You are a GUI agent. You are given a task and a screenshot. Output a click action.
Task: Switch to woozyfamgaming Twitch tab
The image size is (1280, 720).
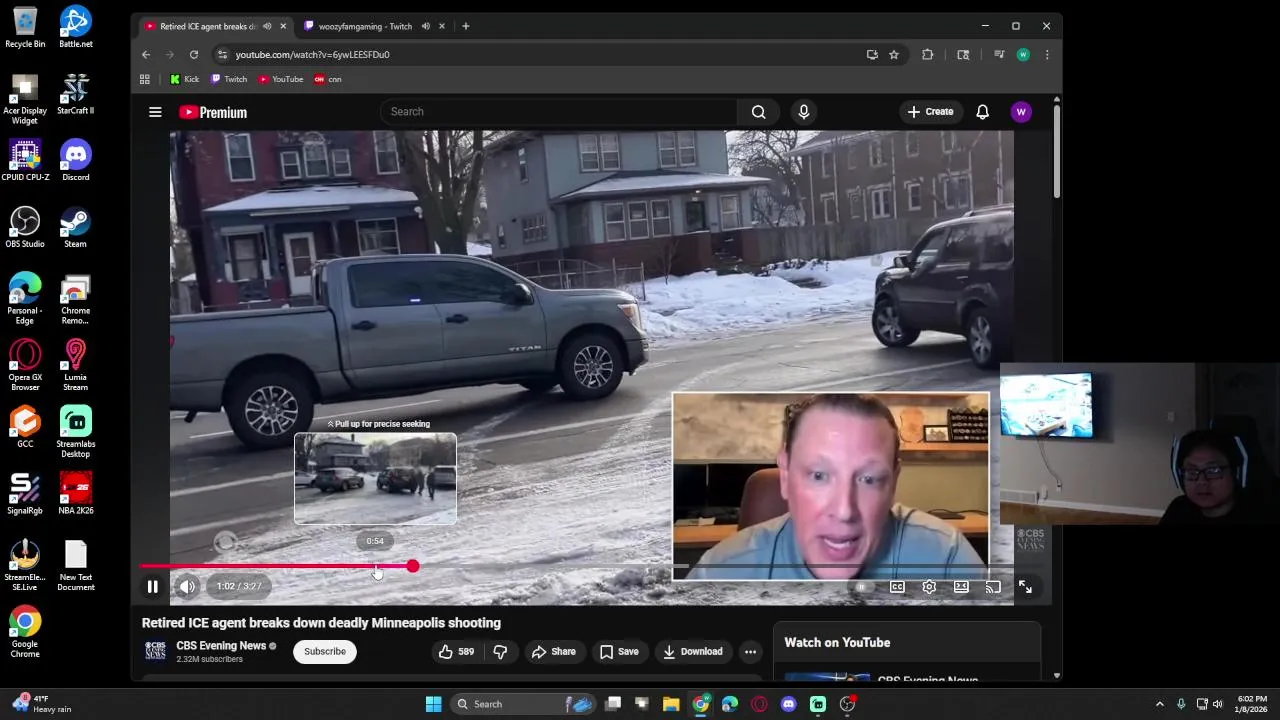tap(365, 26)
